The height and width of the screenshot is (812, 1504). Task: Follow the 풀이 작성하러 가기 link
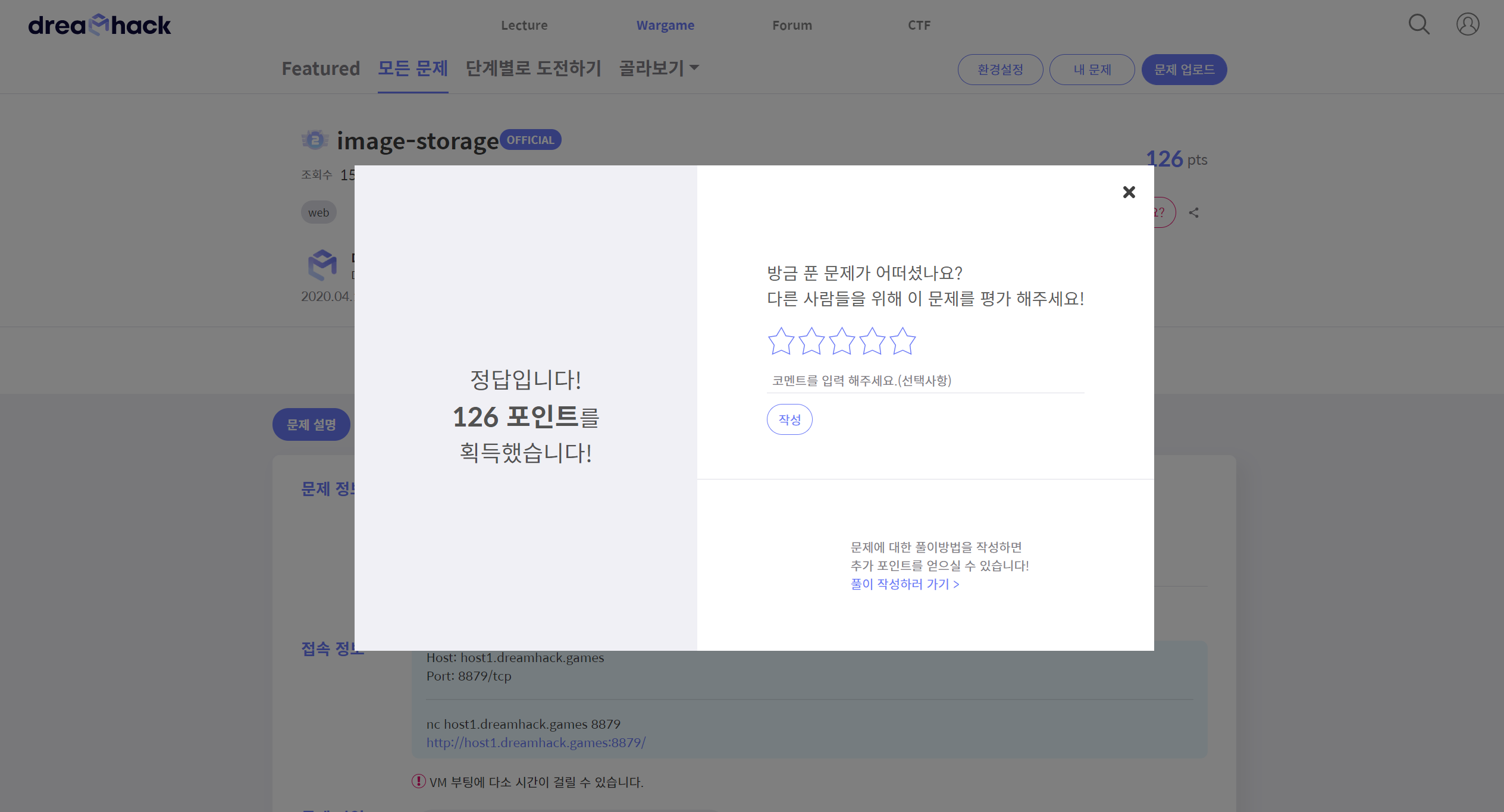click(x=904, y=584)
